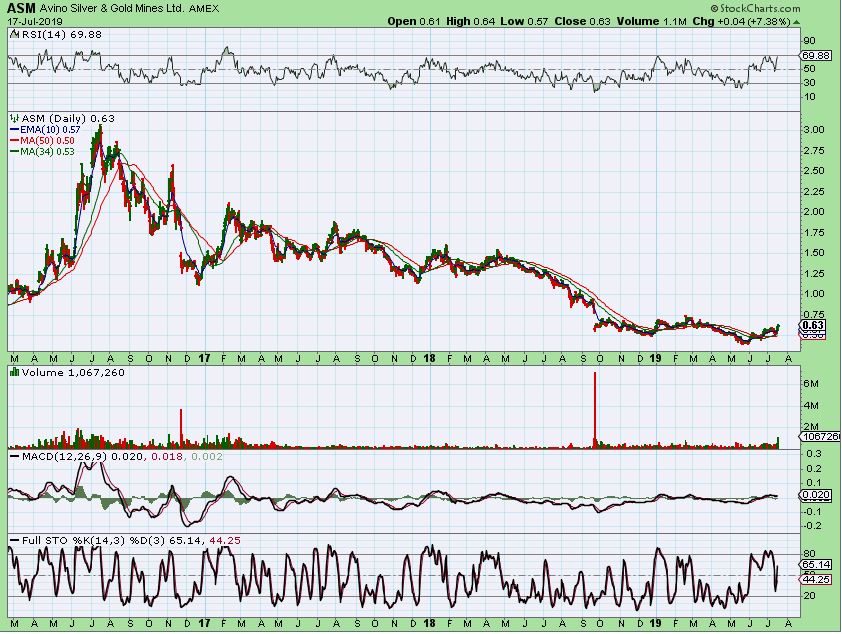
Task: Click the ASM ticker symbol in the header
Action: 21,9
